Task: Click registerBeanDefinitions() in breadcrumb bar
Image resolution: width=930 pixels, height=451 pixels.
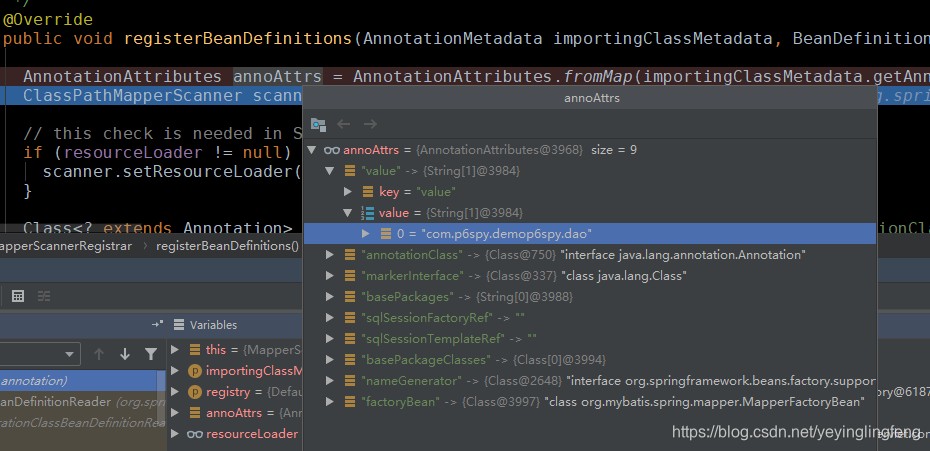Action: point(227,246)
